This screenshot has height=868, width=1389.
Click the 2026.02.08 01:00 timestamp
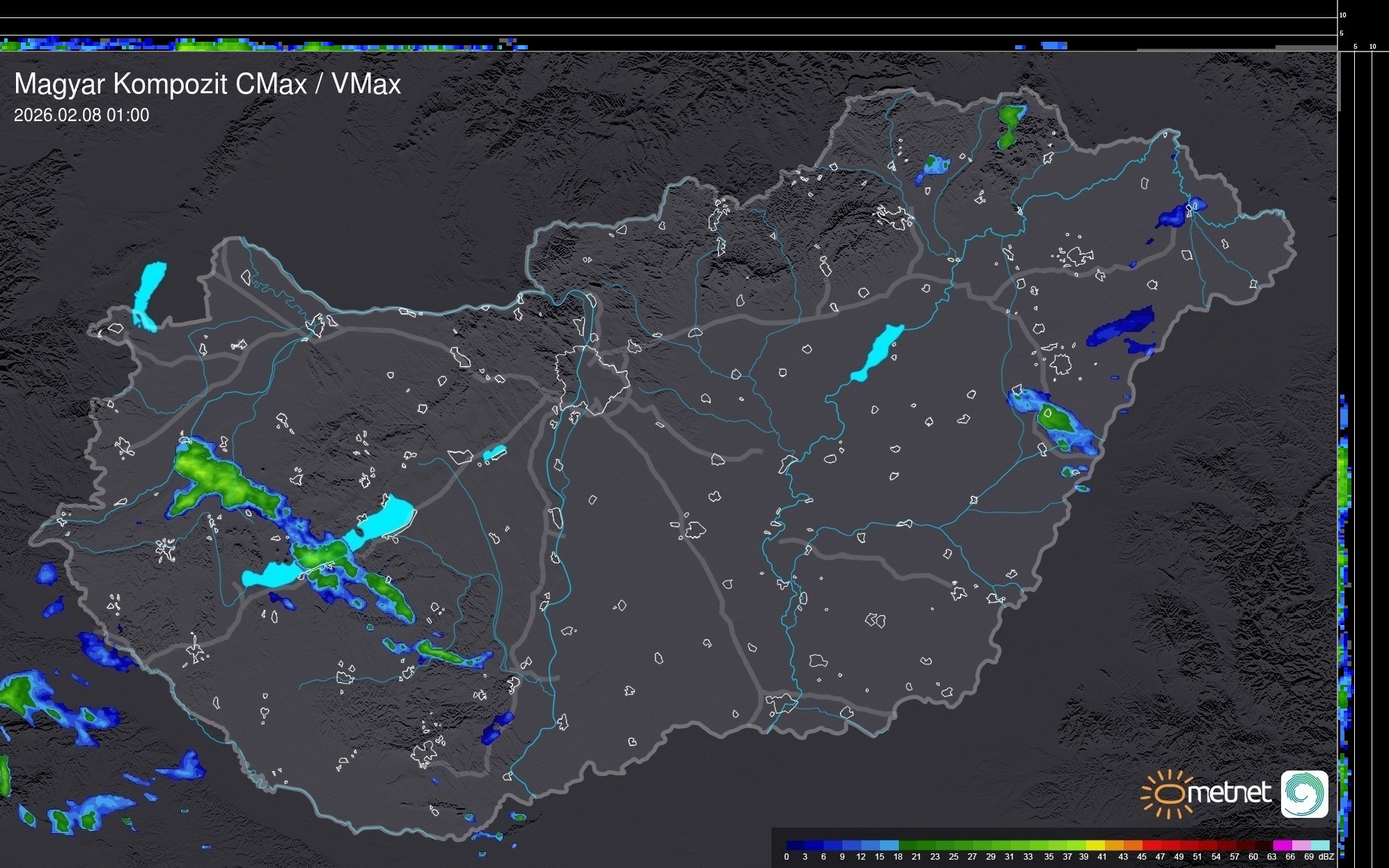pos(81,116)
